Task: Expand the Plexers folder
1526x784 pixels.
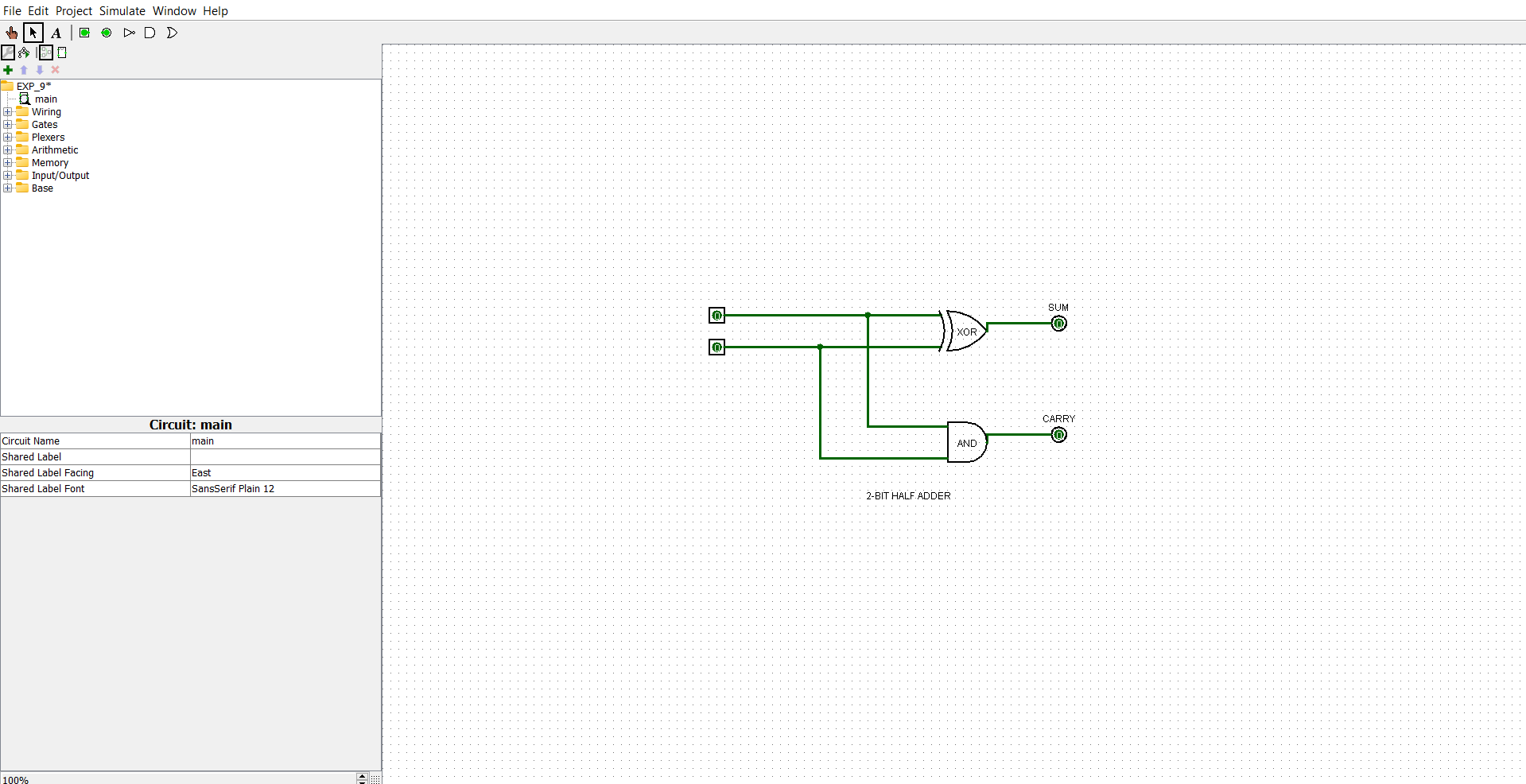Action: pyautogui.click(x=8, y=137)
